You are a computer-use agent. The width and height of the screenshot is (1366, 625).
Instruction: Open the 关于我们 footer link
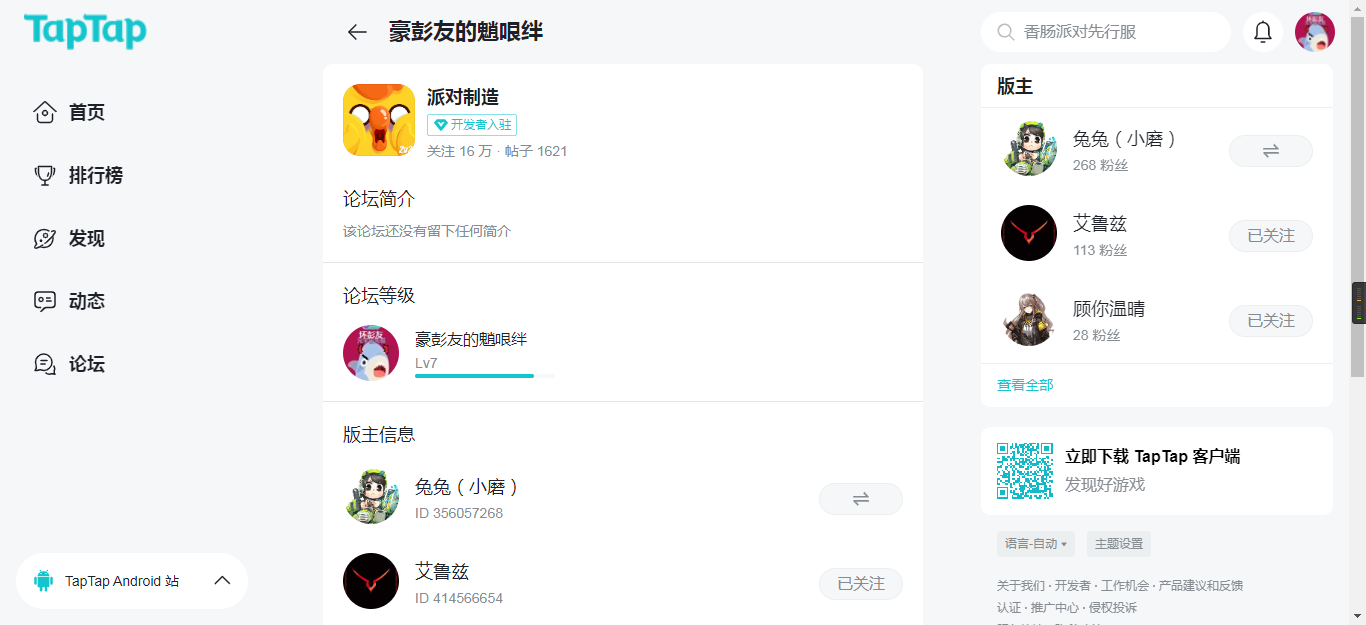click(1020, 586)
